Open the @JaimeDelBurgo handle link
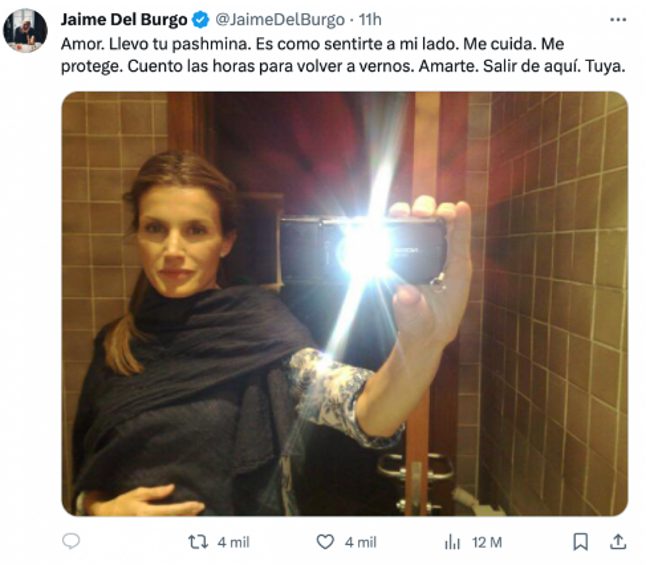The height and width of the screenshot is (565, 650). 280,19
